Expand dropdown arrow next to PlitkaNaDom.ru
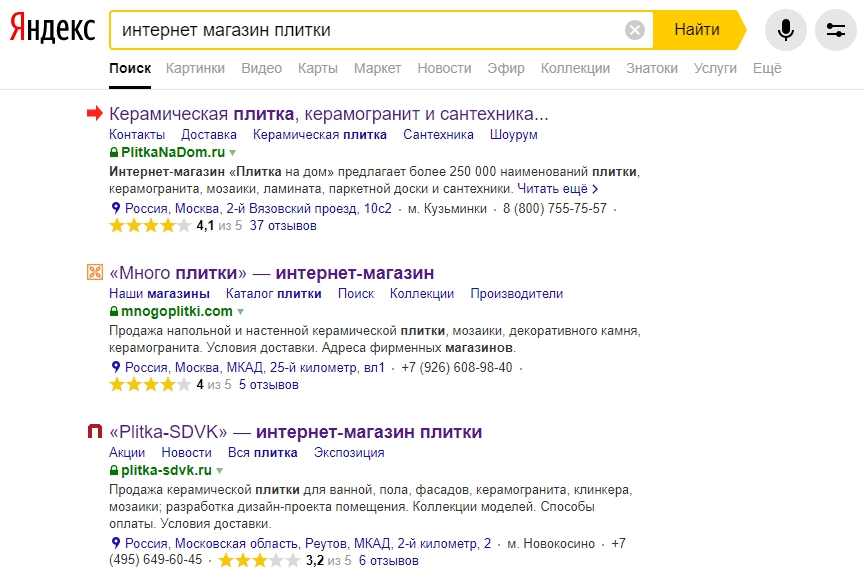The width and height of the screenshot is (864, 582). 233,153
